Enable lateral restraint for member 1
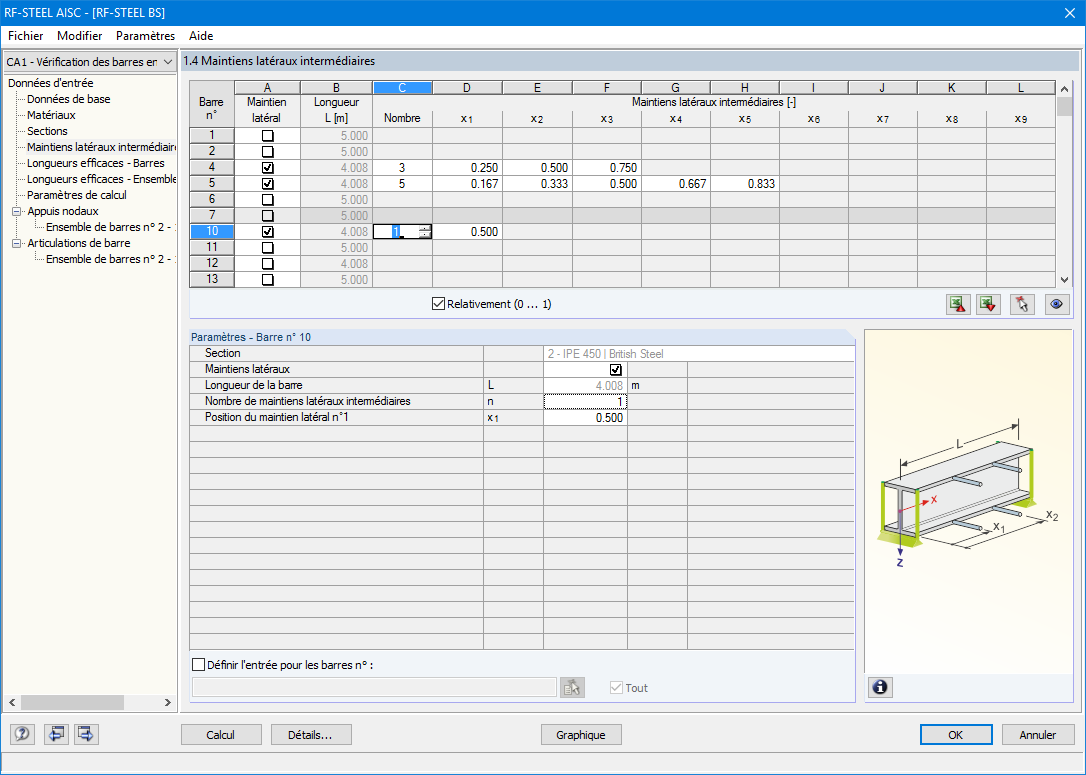The width and height of the screenshot is (1086, 775). (267, 136)
